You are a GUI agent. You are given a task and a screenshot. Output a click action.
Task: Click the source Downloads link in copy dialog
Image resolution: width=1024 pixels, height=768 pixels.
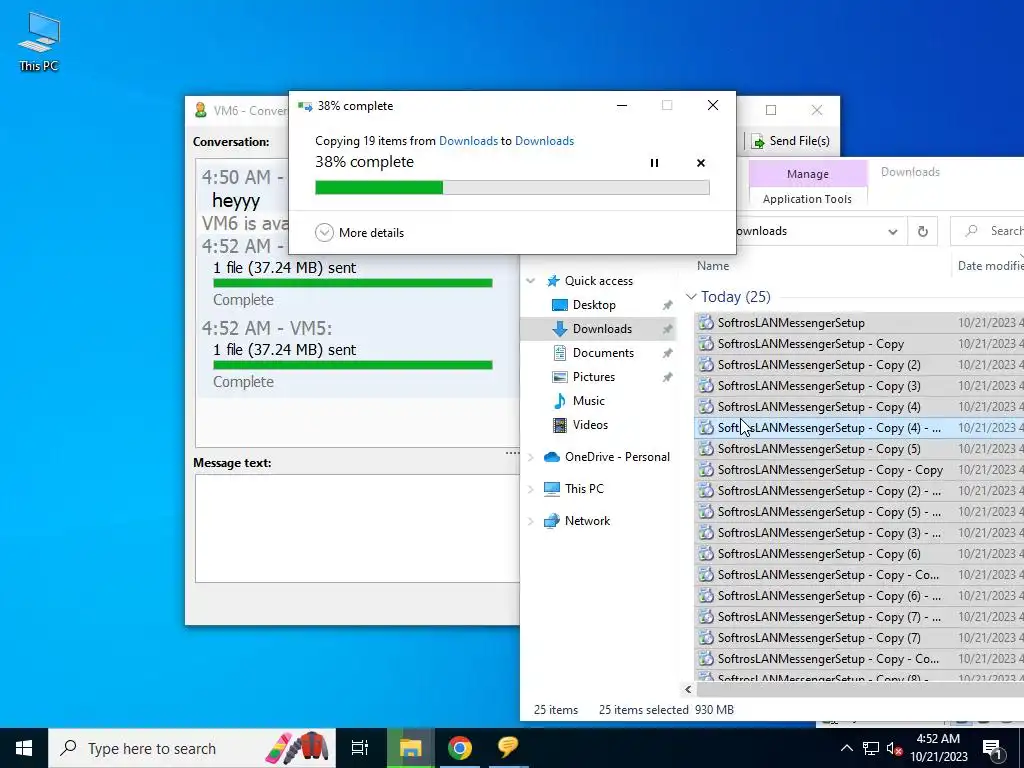[468, 141]
